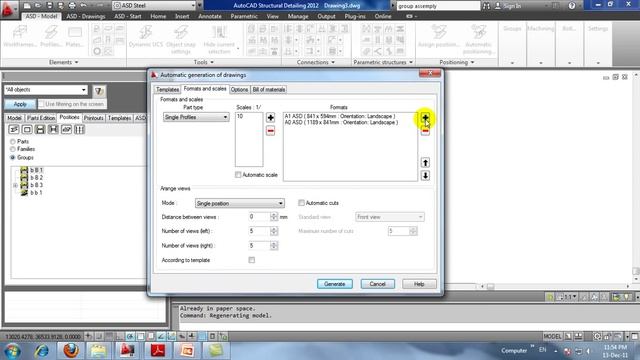
Task: Click the help question mark in title bar
Action: click(x=571, y=6)
